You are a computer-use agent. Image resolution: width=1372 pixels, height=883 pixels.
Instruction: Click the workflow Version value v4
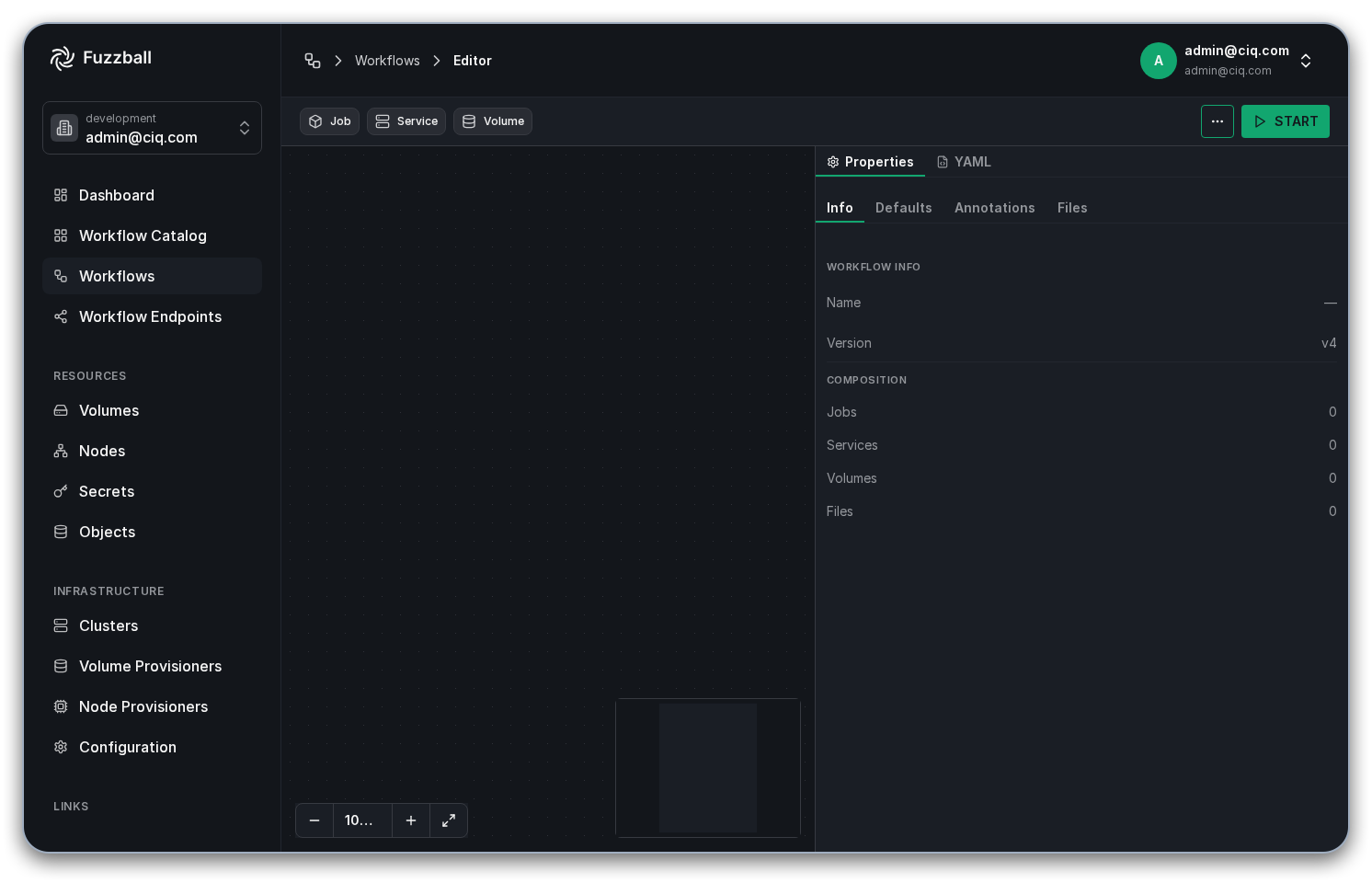pos(1329,343)
